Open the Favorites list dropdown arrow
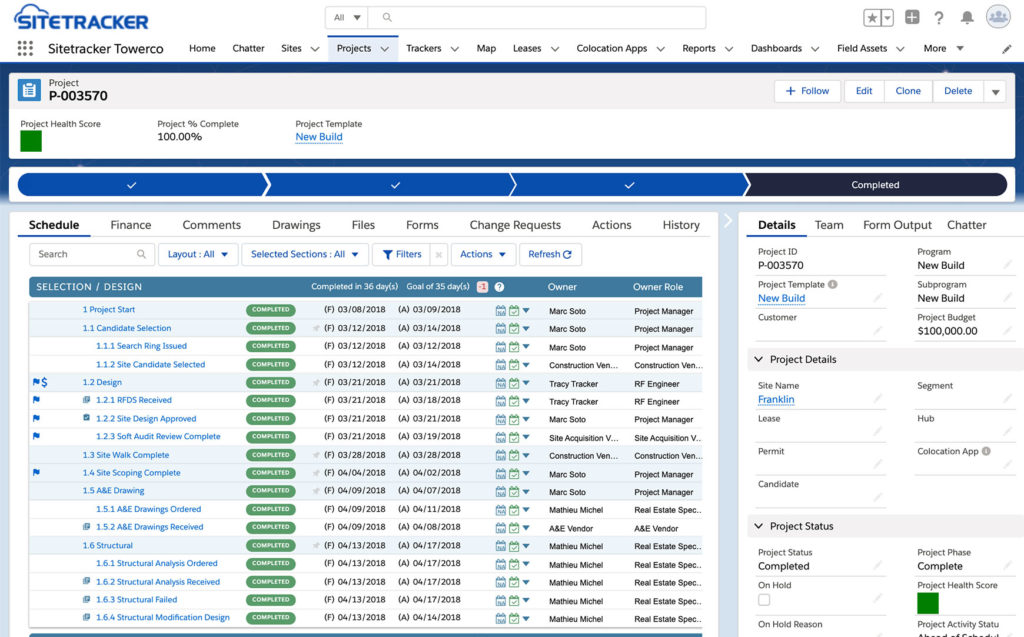Image resolution: width=1024 pixels, height=637 pixels. [888, 18]
